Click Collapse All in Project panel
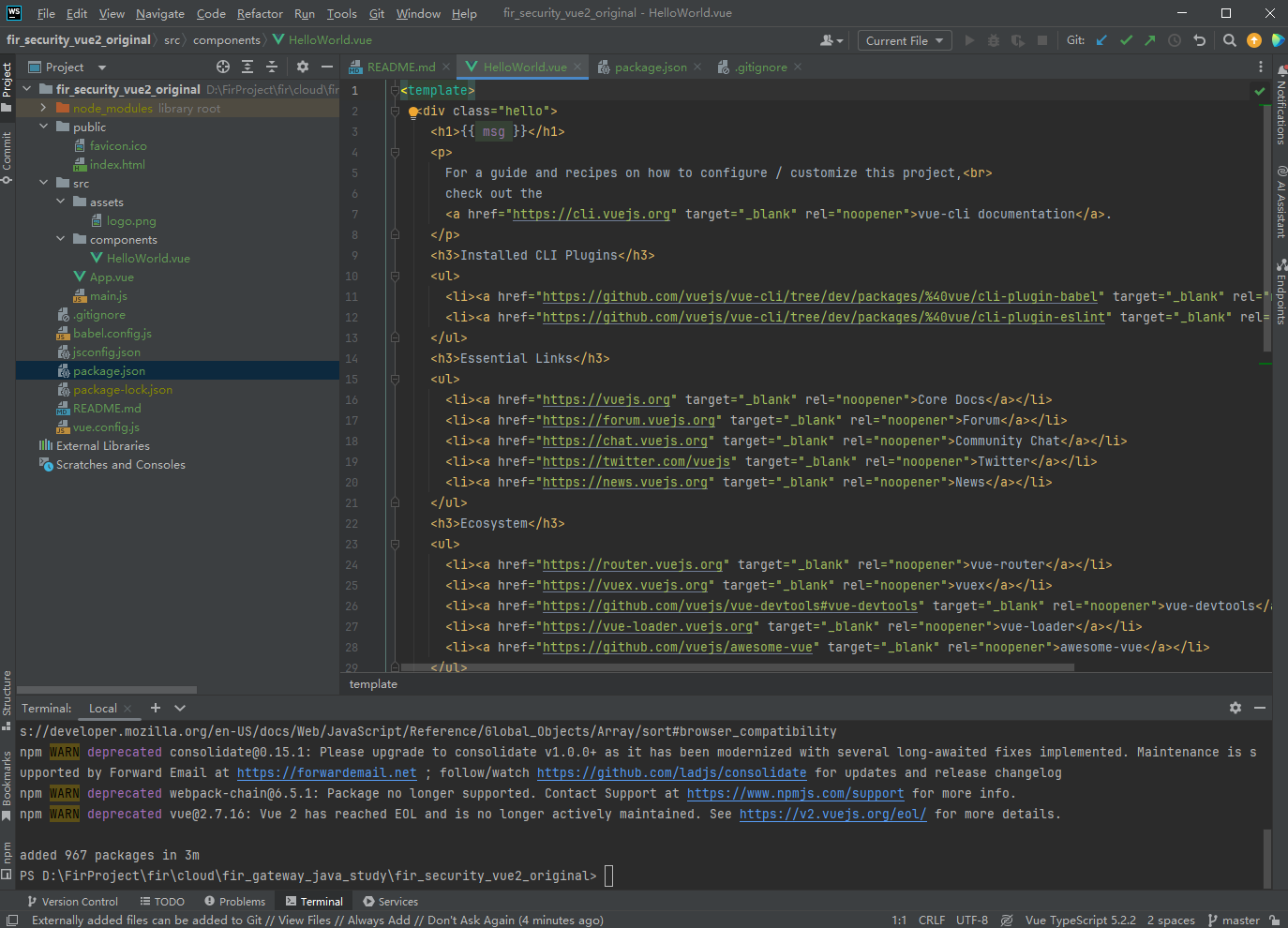The image size is (1288, 928). click(272, 67)
